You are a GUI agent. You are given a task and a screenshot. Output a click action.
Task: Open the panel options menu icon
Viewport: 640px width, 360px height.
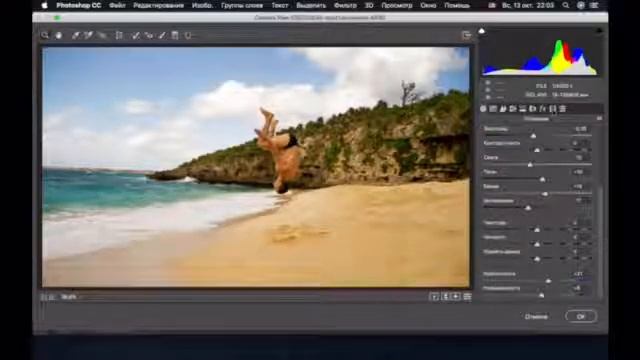(599, 118)
